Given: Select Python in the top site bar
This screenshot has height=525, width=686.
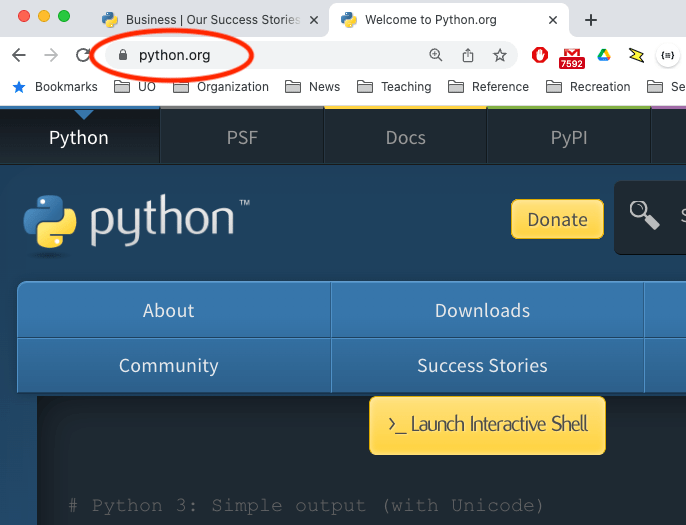Looking at the screenshot, I should click(79, 137).
